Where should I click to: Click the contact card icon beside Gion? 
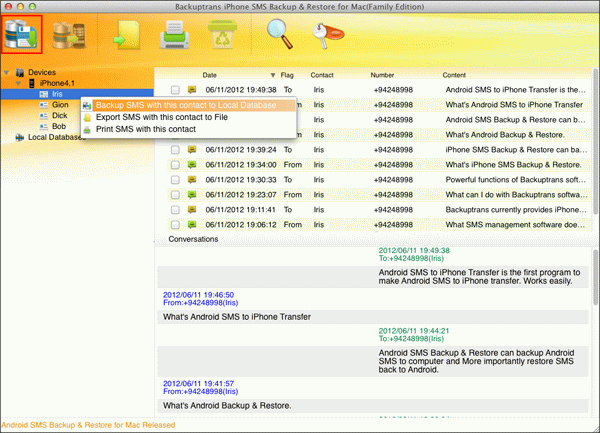44,105
